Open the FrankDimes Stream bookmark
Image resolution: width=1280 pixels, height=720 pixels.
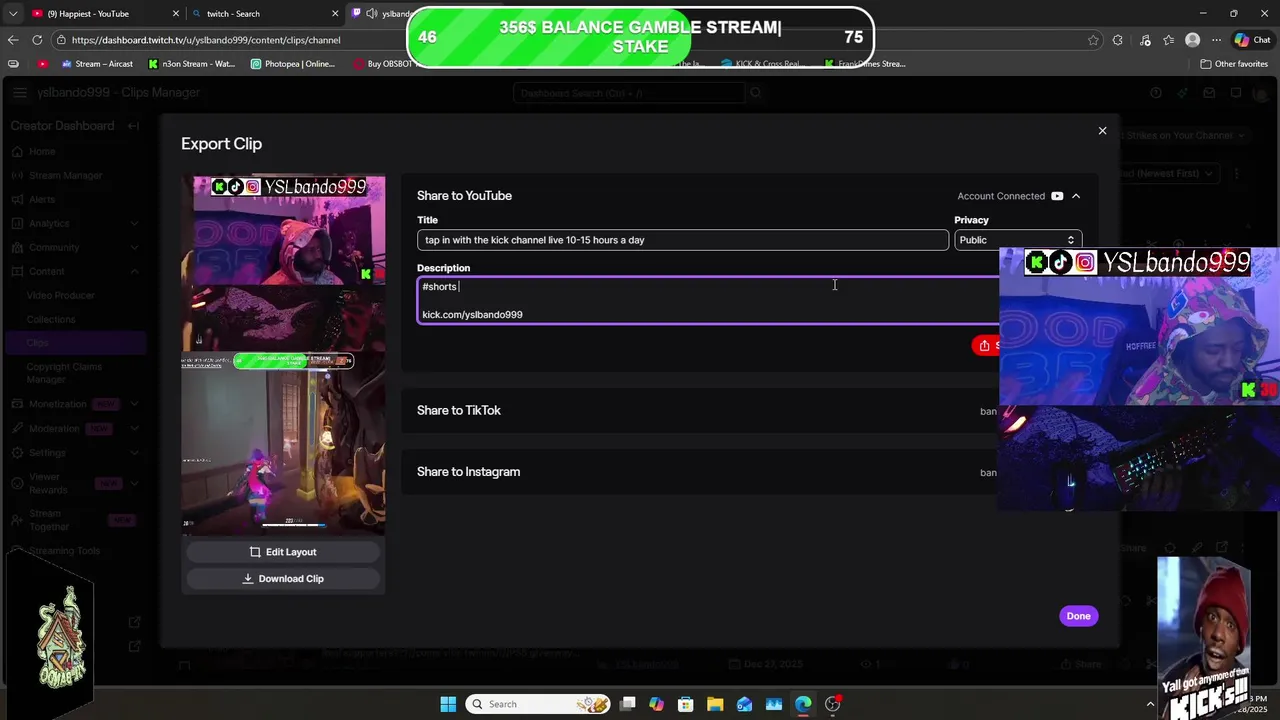point(865,64)
